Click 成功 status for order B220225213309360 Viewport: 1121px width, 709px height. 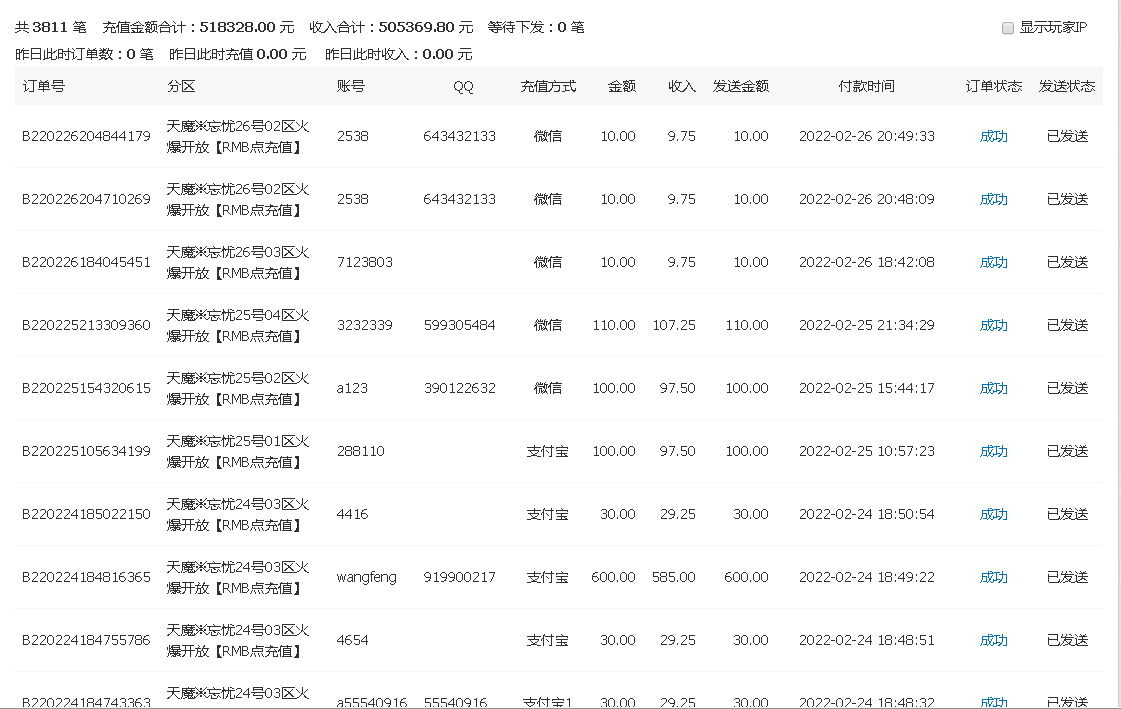point(993,325)
